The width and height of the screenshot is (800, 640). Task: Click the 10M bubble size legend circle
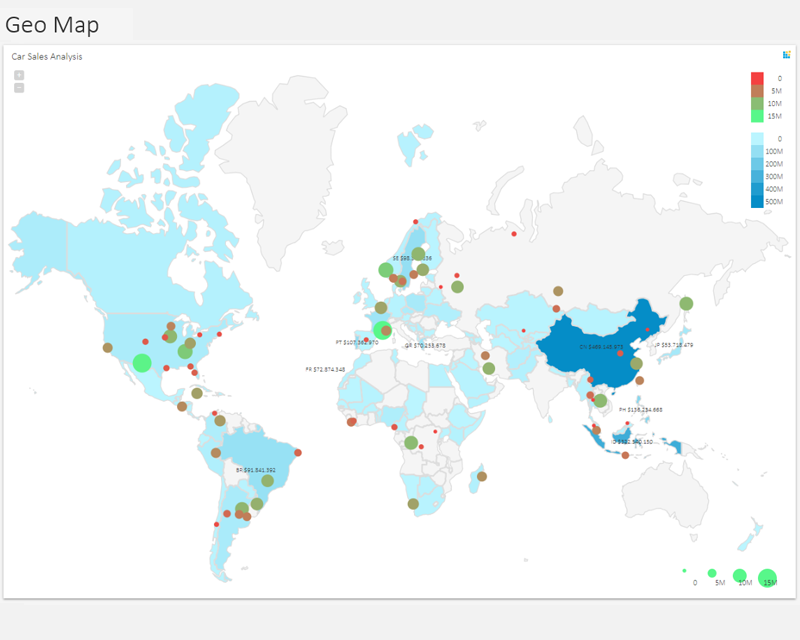click(x=740, y=575)
